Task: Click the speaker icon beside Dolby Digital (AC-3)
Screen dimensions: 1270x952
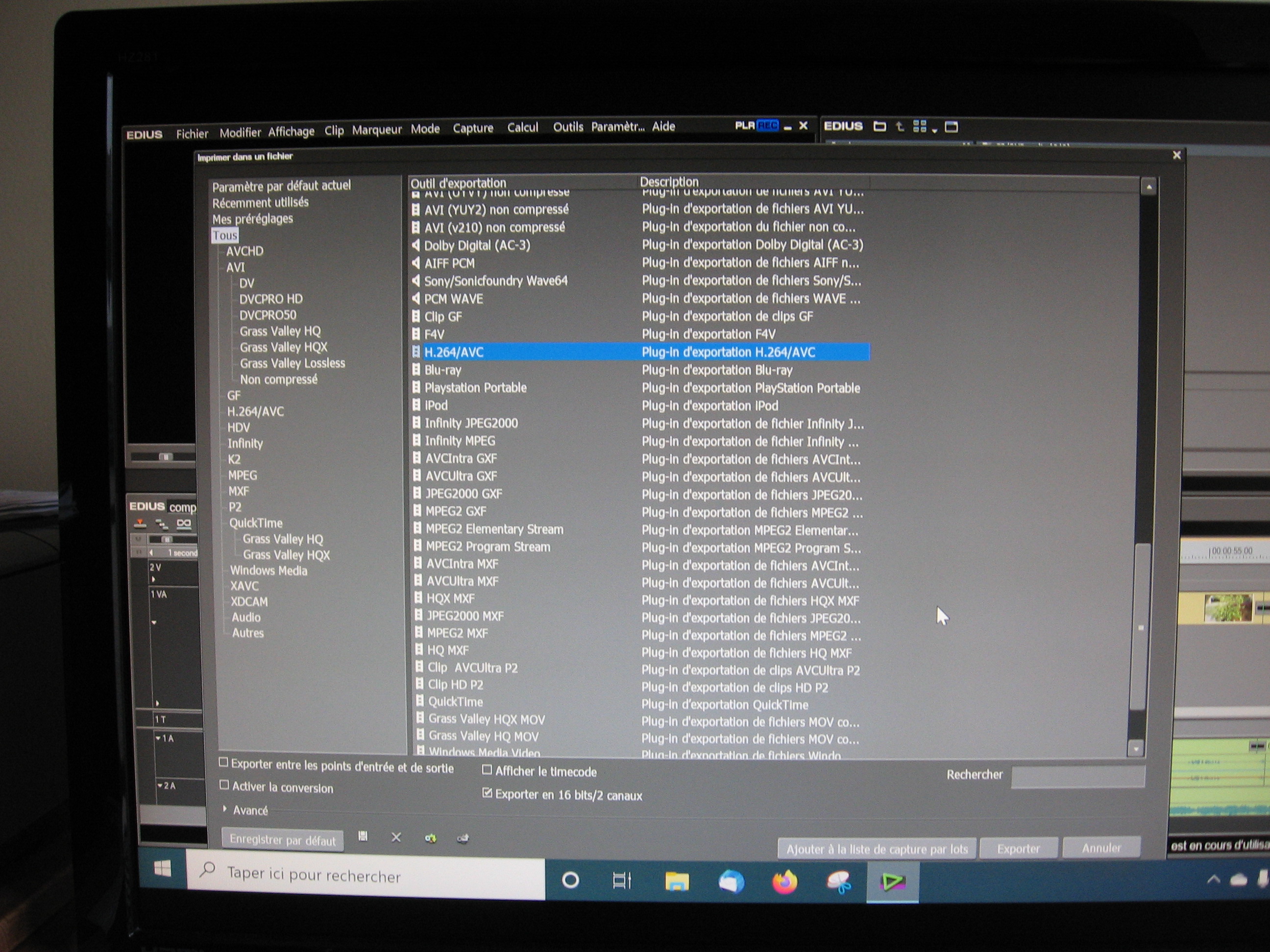Action: point(415,245)
